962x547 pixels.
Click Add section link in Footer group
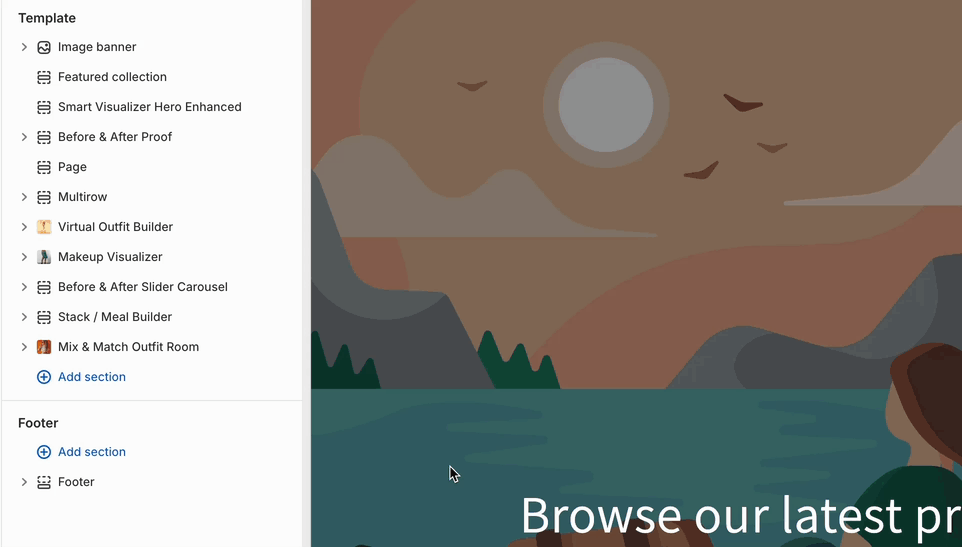pos(91,452)
